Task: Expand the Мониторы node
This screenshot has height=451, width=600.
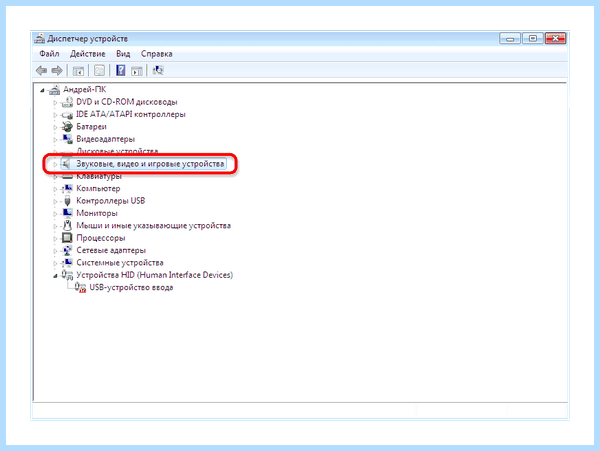Action: tap(55, 213)
